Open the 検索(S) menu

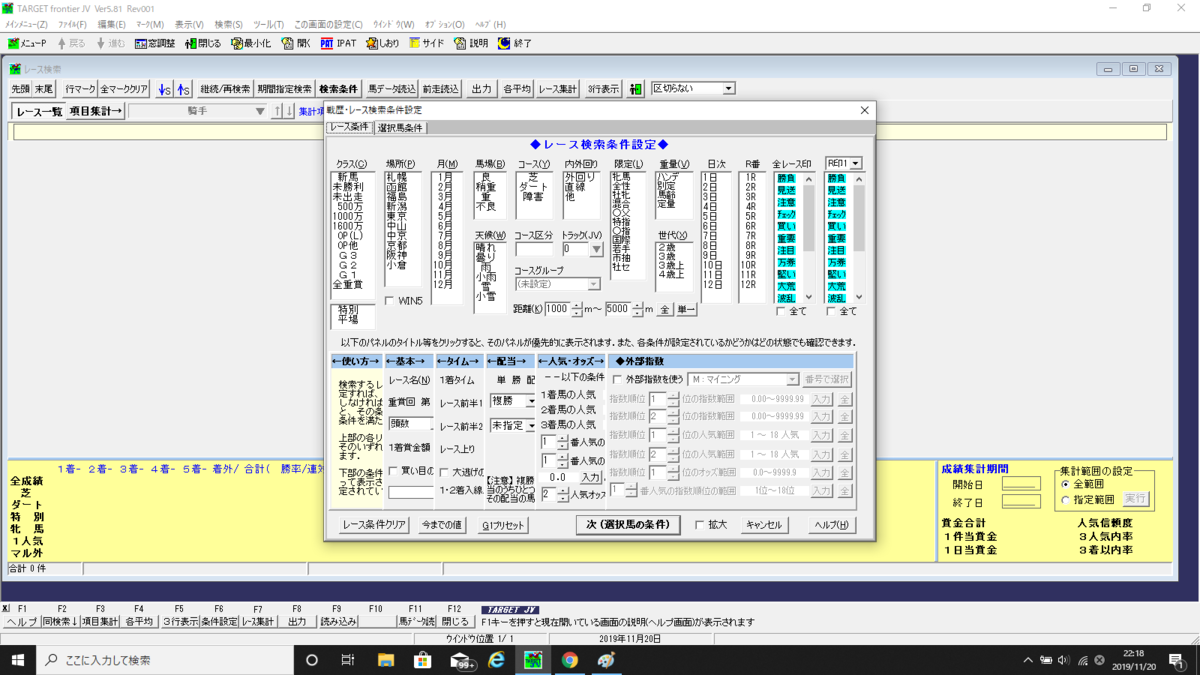[x=230, y=24]
